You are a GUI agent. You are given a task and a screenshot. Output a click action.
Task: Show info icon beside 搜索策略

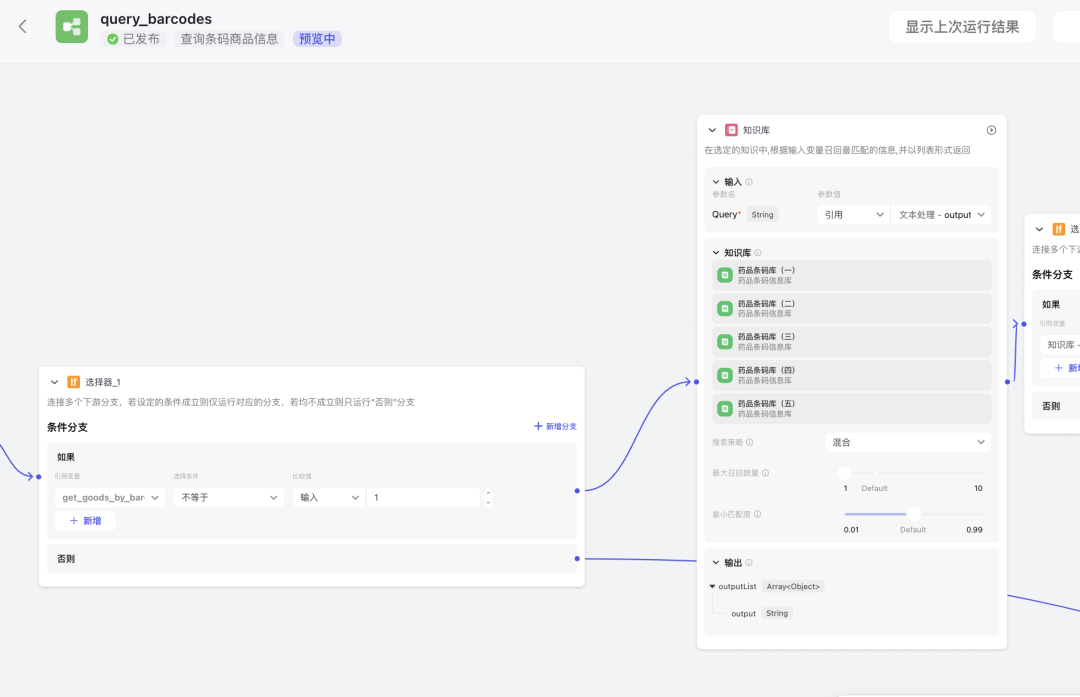point(749,442)
